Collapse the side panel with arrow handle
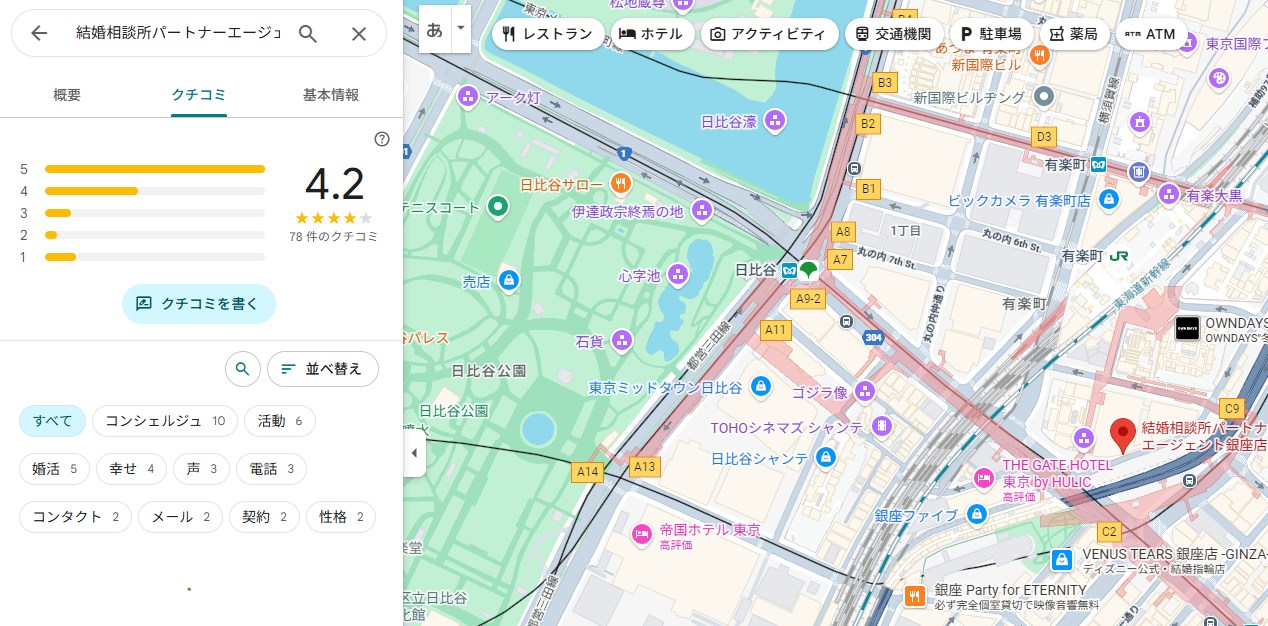1268x626 pixels. (414, 453)
